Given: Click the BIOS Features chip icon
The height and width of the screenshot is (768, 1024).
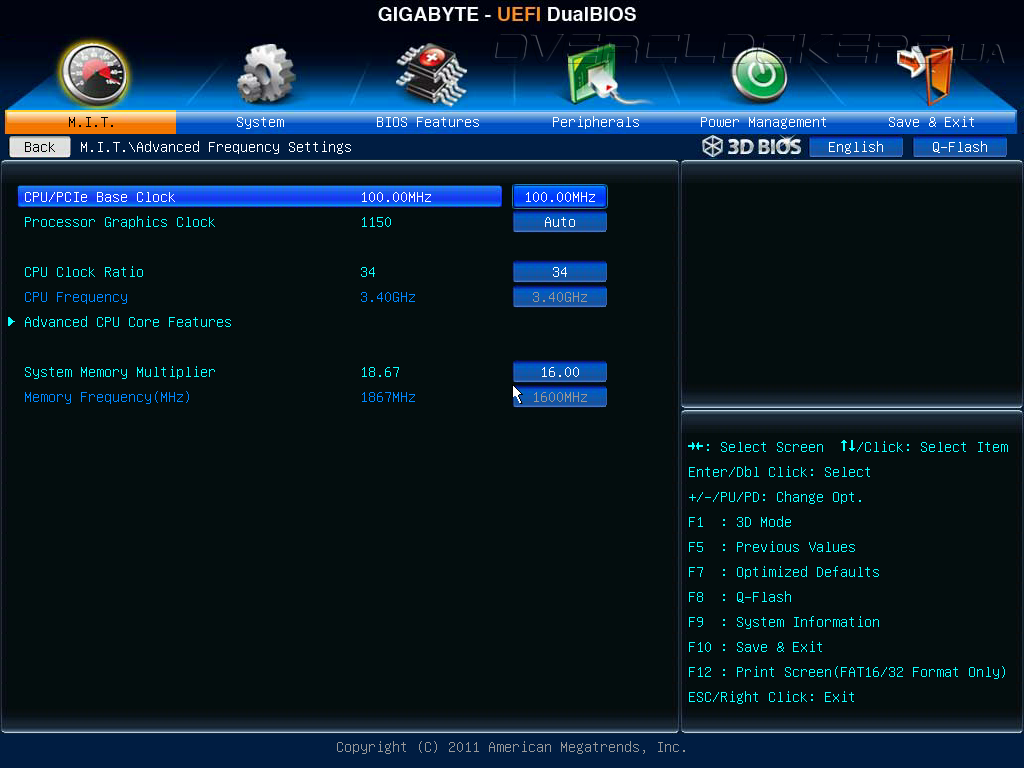Looking at the screenshot, I should [431, 74].
